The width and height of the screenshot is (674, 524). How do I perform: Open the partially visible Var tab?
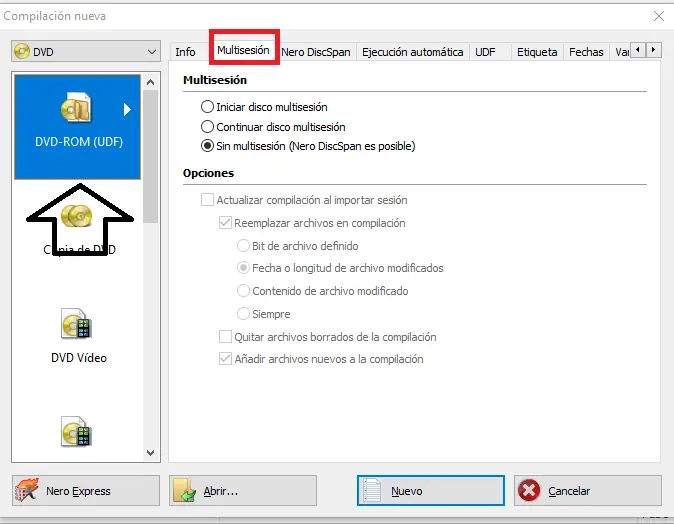(x=622, y=52)
